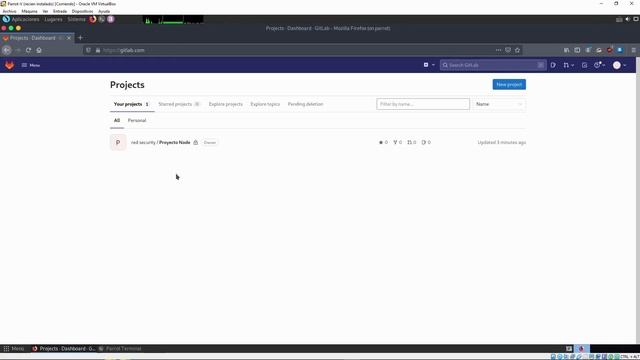
Task: Select the Personal sub-tab
Action: [x=137, y=120]
